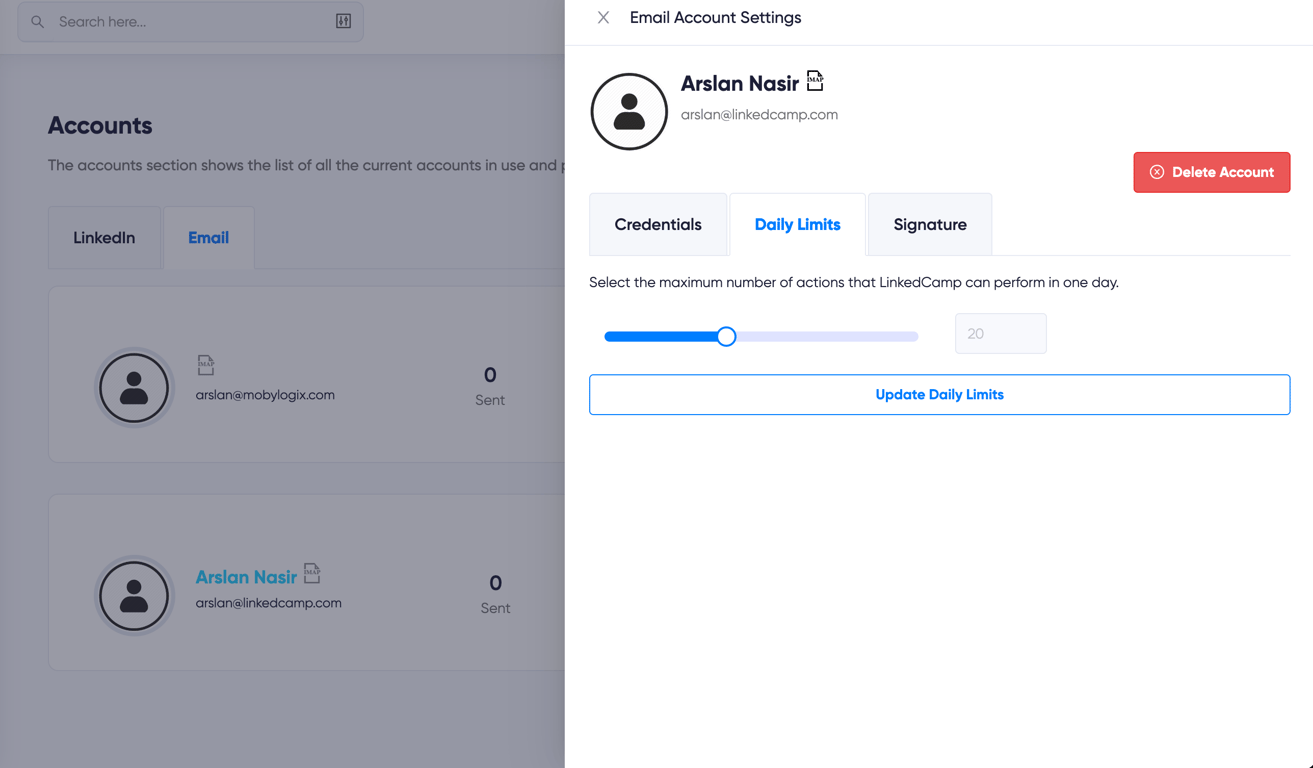Click the large profile avatar in settings panel
Image resolution: width=1313 pixels, height=768 pixels.
[x=629, y=111]
